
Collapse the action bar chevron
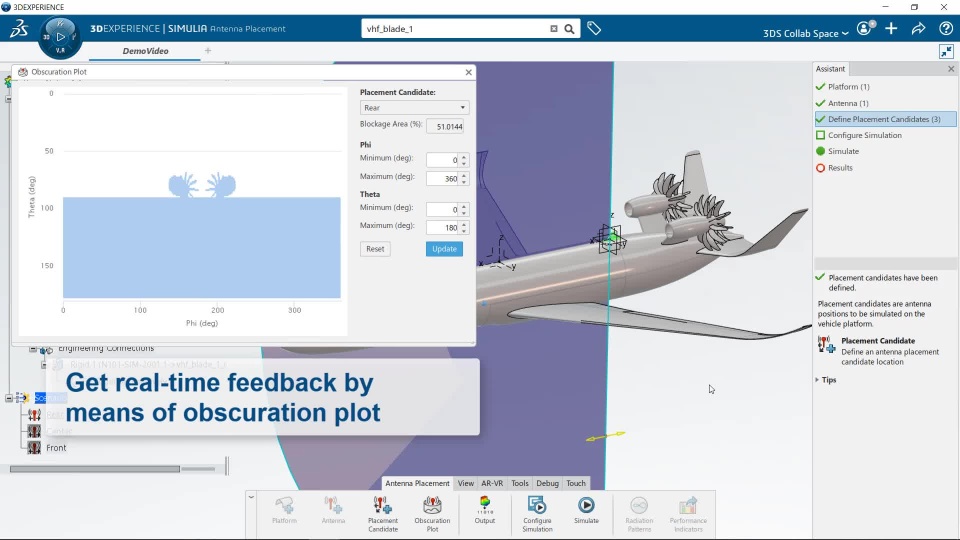pos(251,497)
